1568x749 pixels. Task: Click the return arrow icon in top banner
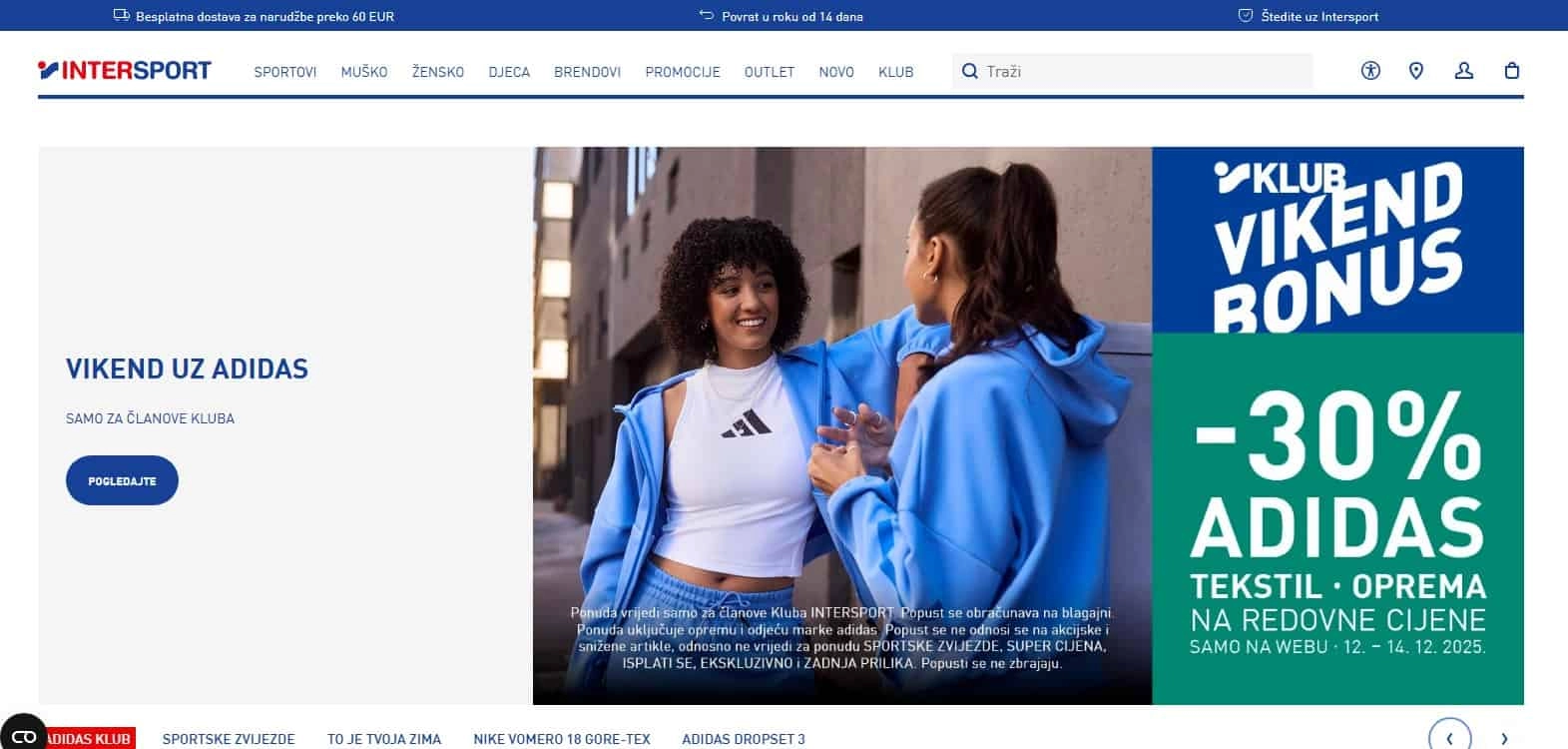[x=707, y=16]
